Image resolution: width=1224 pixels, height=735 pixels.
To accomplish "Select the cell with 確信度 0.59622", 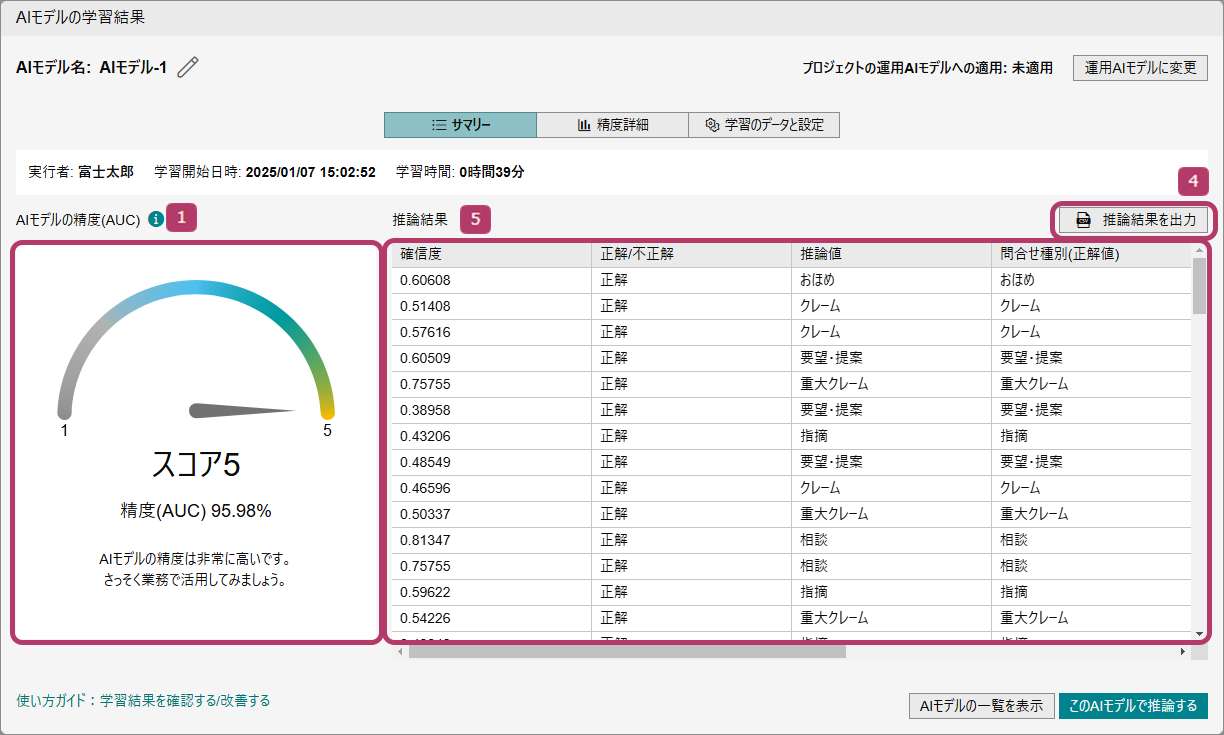I will tap(491, 592).
